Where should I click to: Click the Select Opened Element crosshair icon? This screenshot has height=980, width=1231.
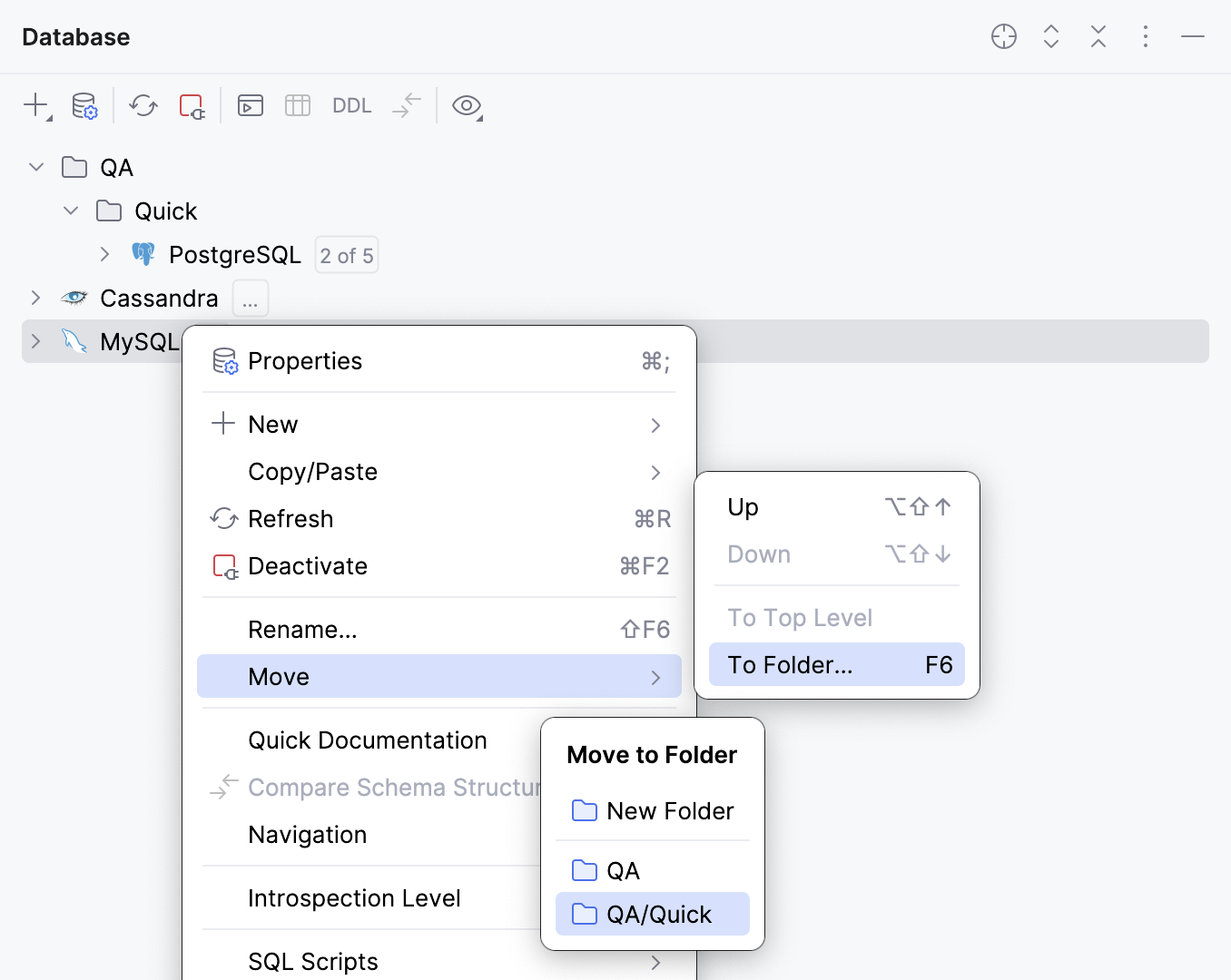coord(1004,36)
